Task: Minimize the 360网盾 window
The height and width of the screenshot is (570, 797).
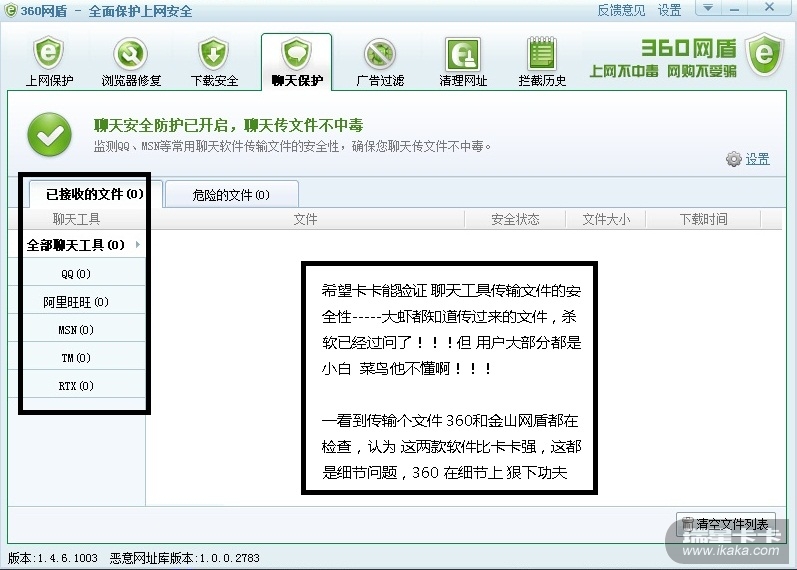Action: tap(734, 8)
